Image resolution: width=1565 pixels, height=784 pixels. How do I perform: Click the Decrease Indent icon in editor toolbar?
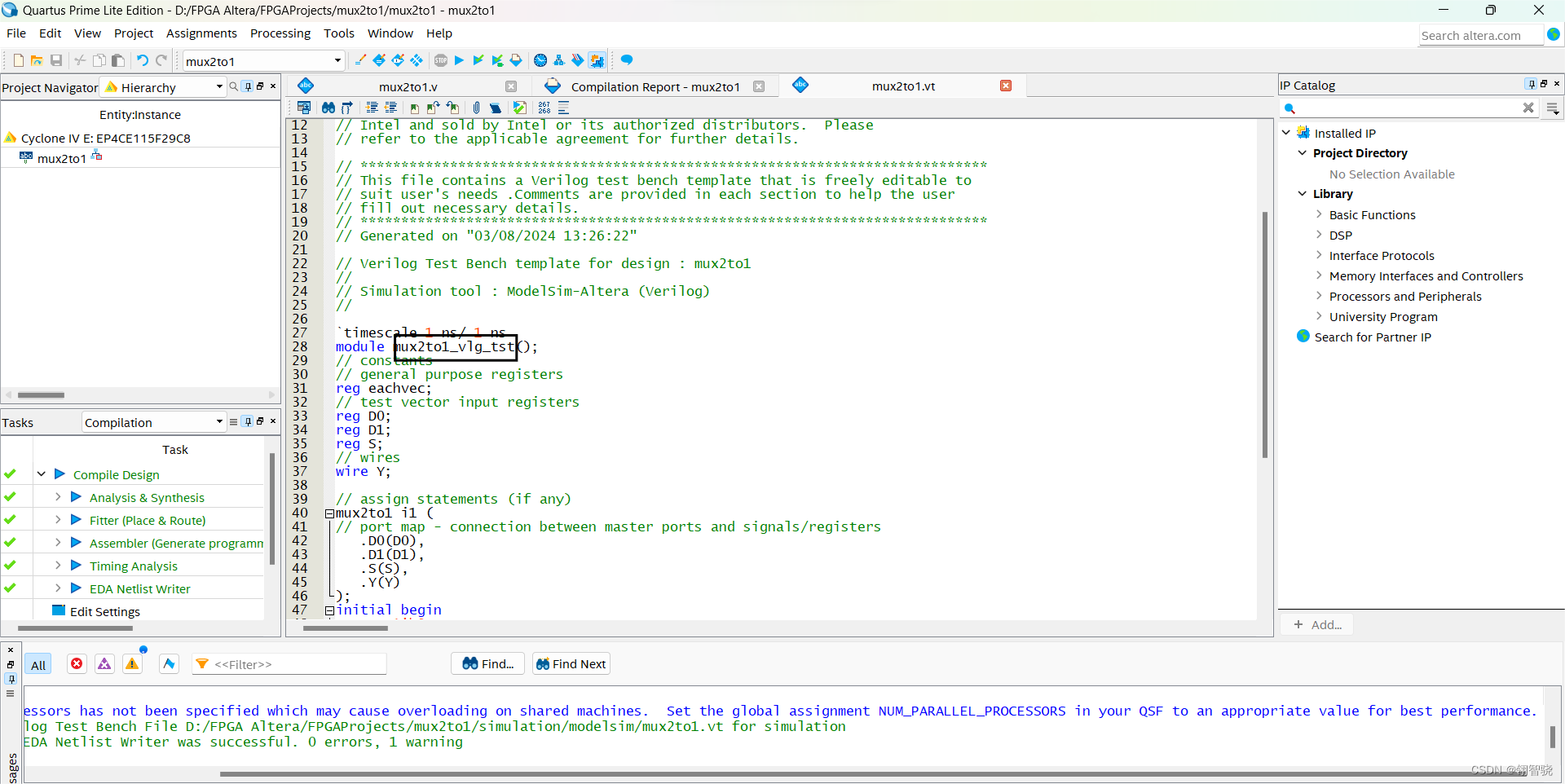coord(390,108)
